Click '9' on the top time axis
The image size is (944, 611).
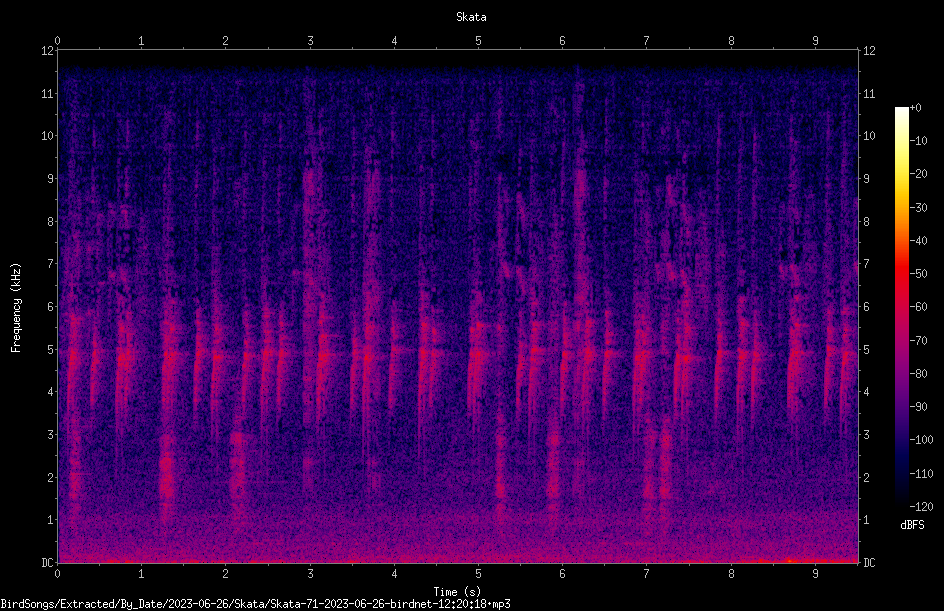815,41
